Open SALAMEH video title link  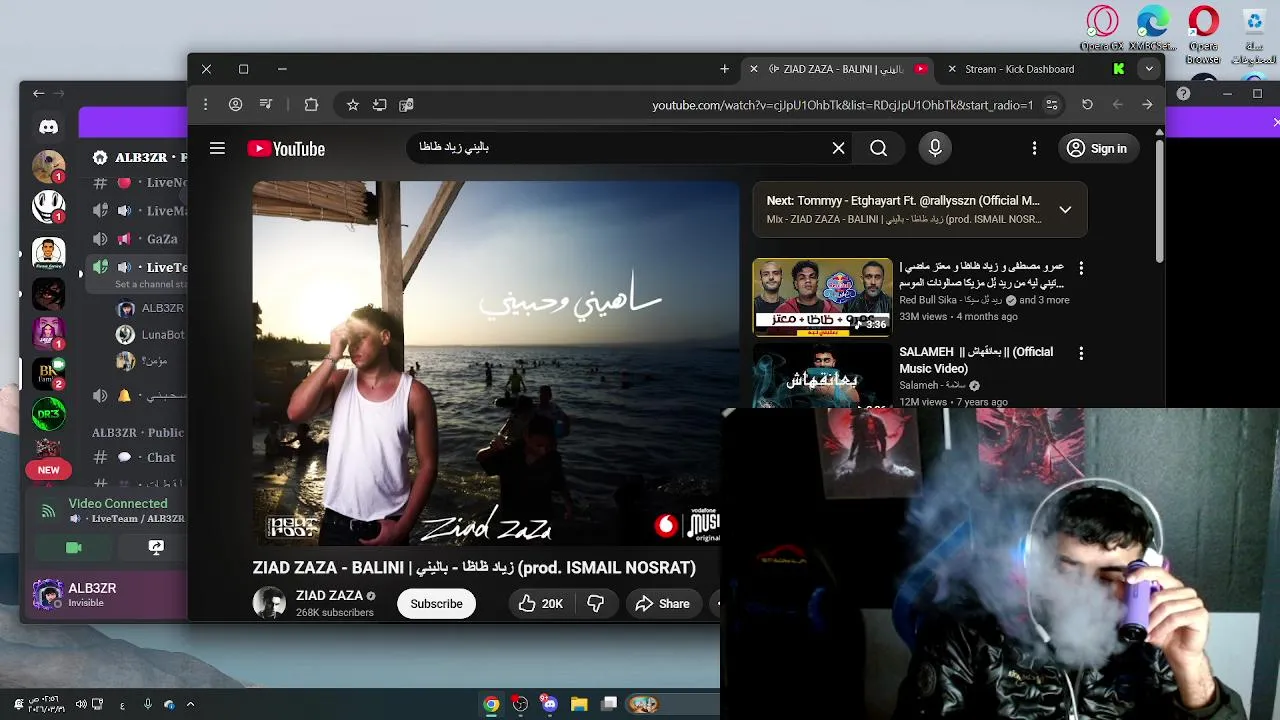point(976,360)
